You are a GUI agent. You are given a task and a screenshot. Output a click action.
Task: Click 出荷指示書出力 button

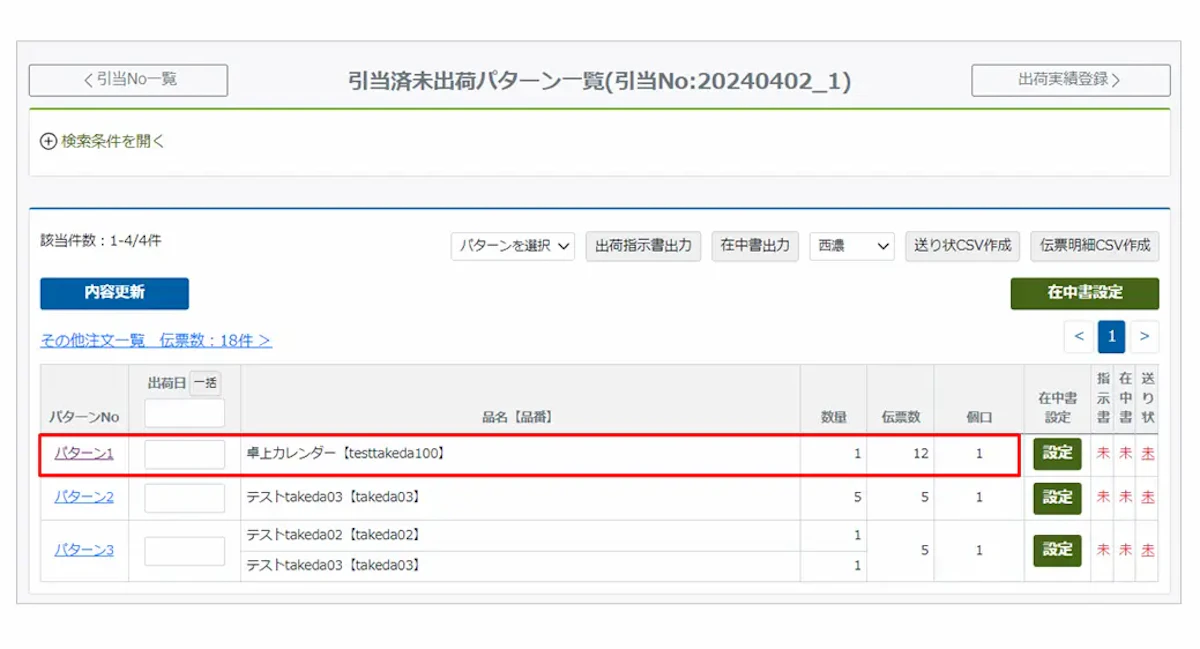643,246
